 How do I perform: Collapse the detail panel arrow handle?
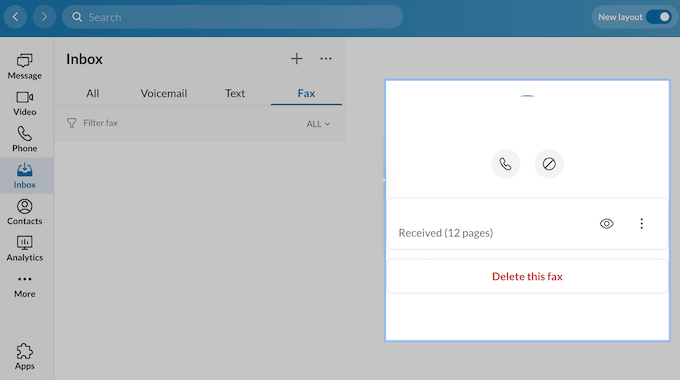pyautogui.click(x=384, y=180)
